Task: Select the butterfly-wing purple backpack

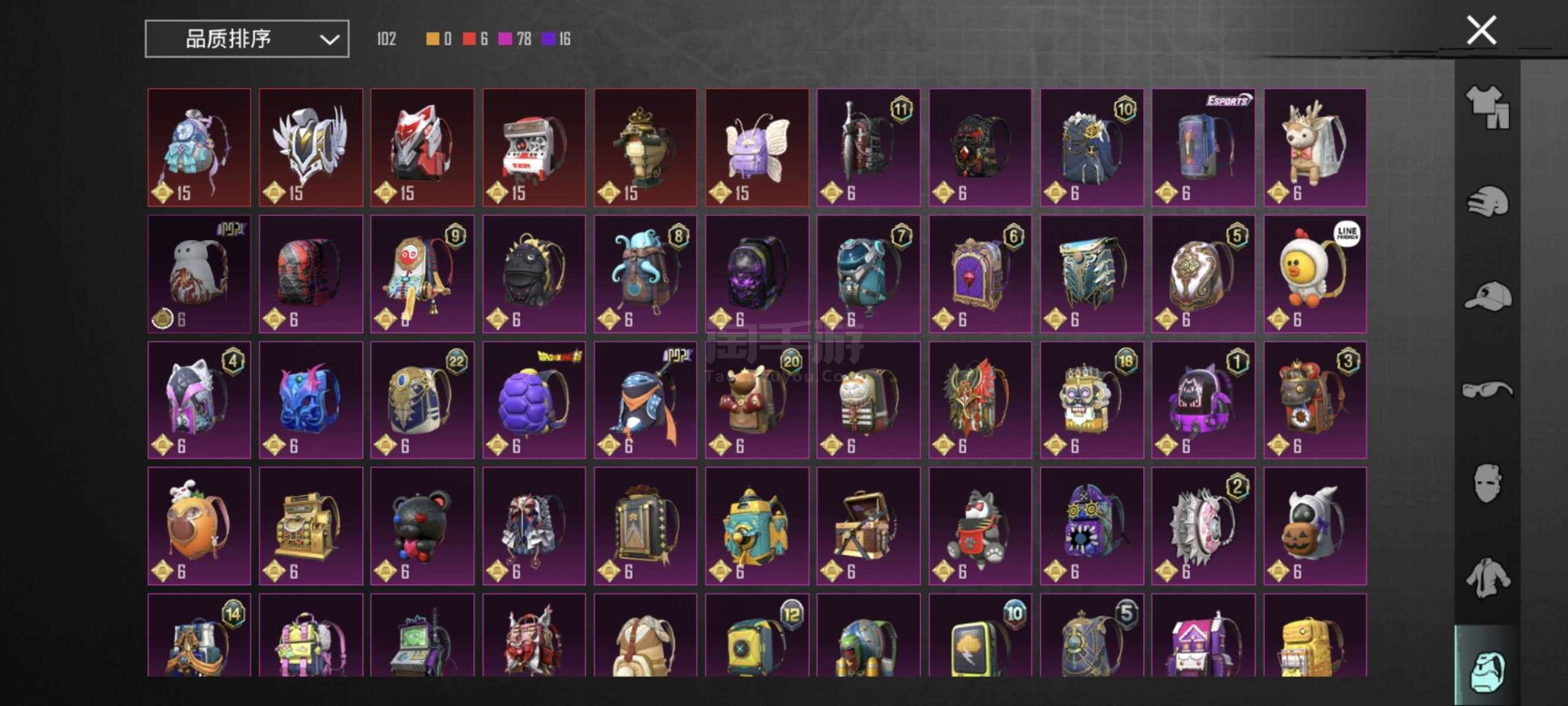Action: (756, 147)
